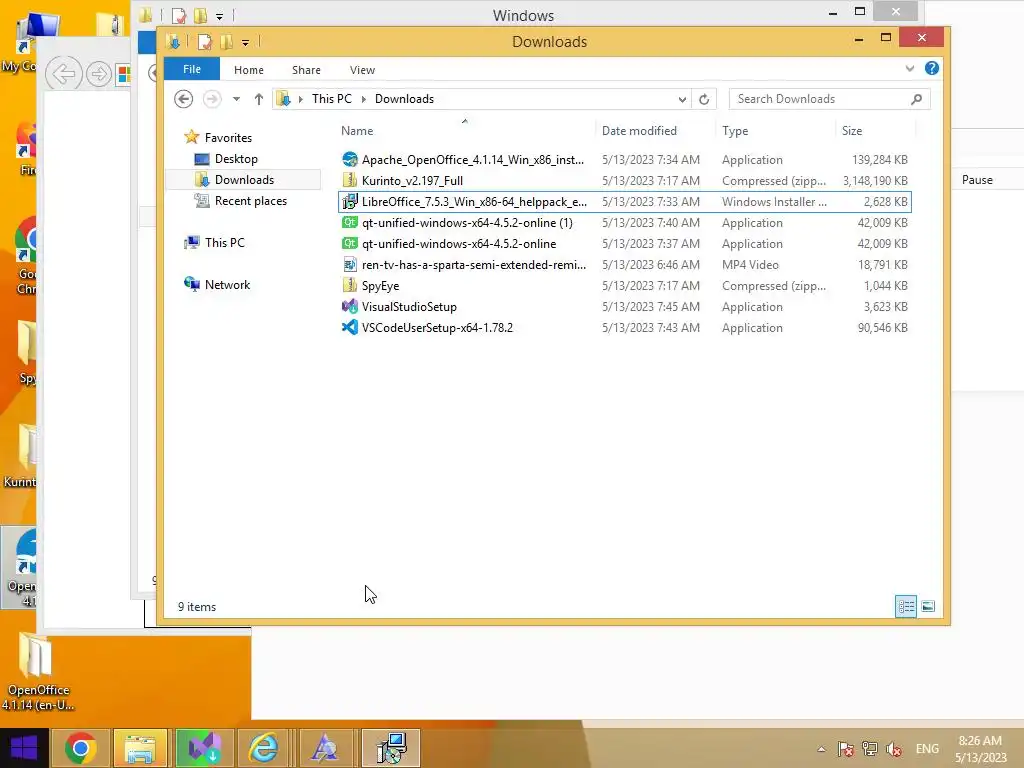Click Downloads in the address breadcrumb
Screen dimensions: 1024x768
click(x=404, y=99)
